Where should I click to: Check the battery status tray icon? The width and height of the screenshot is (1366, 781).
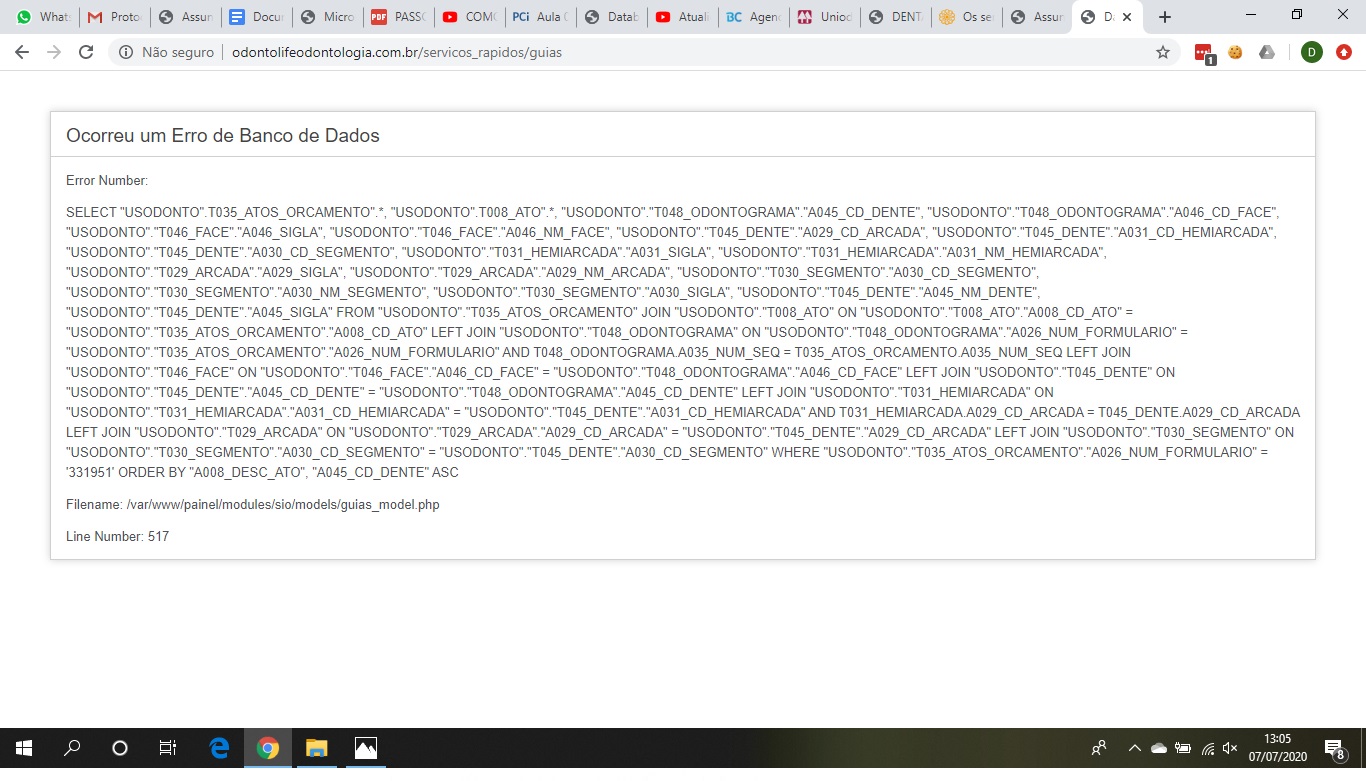[1183, 748]
